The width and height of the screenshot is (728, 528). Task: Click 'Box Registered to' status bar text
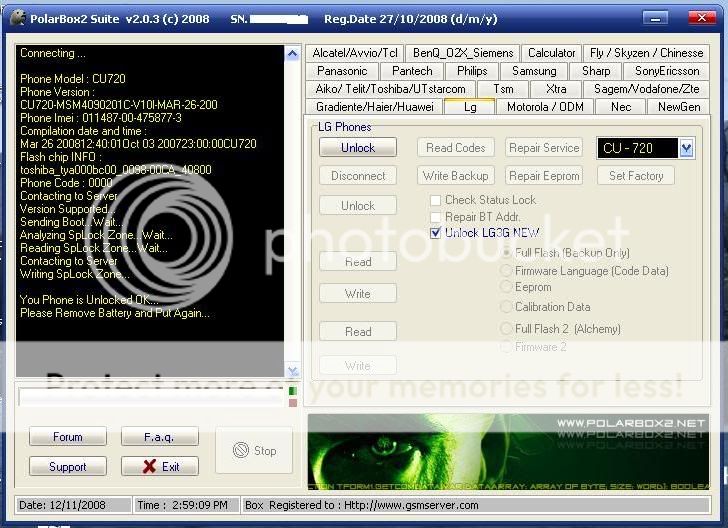coord(362,505)
